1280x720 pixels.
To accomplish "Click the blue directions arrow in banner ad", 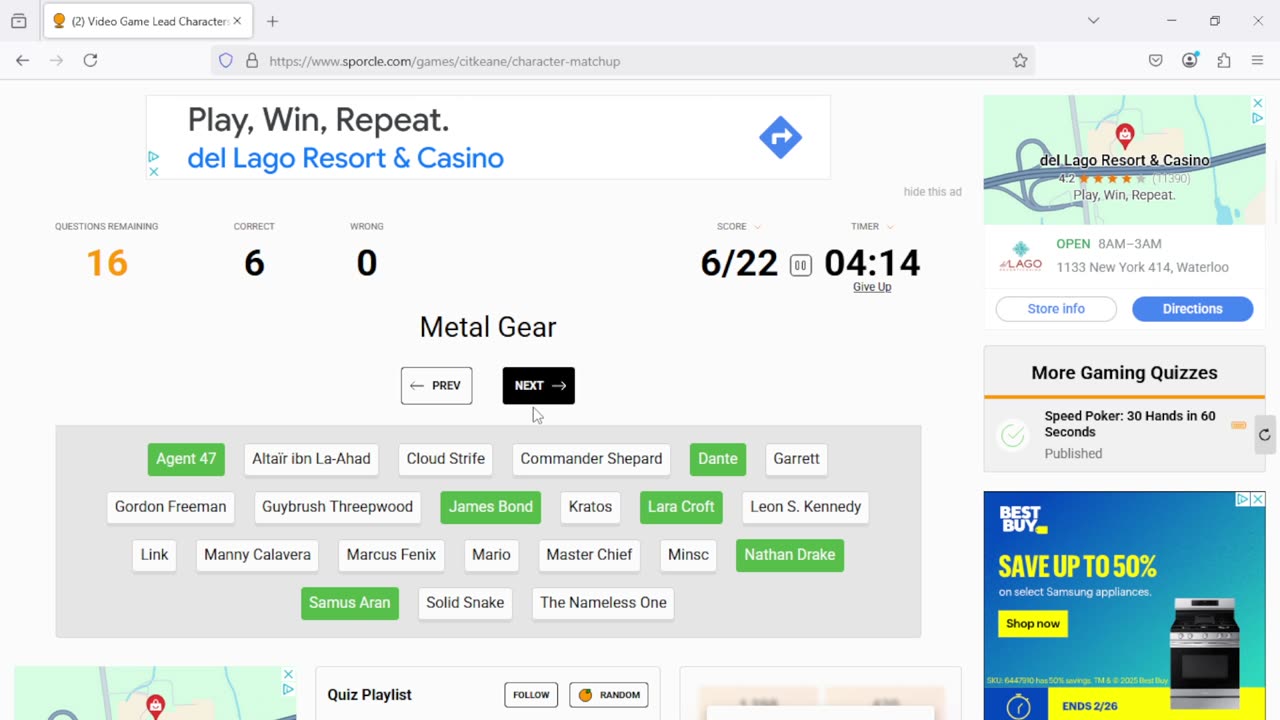I will click(780, 138).
